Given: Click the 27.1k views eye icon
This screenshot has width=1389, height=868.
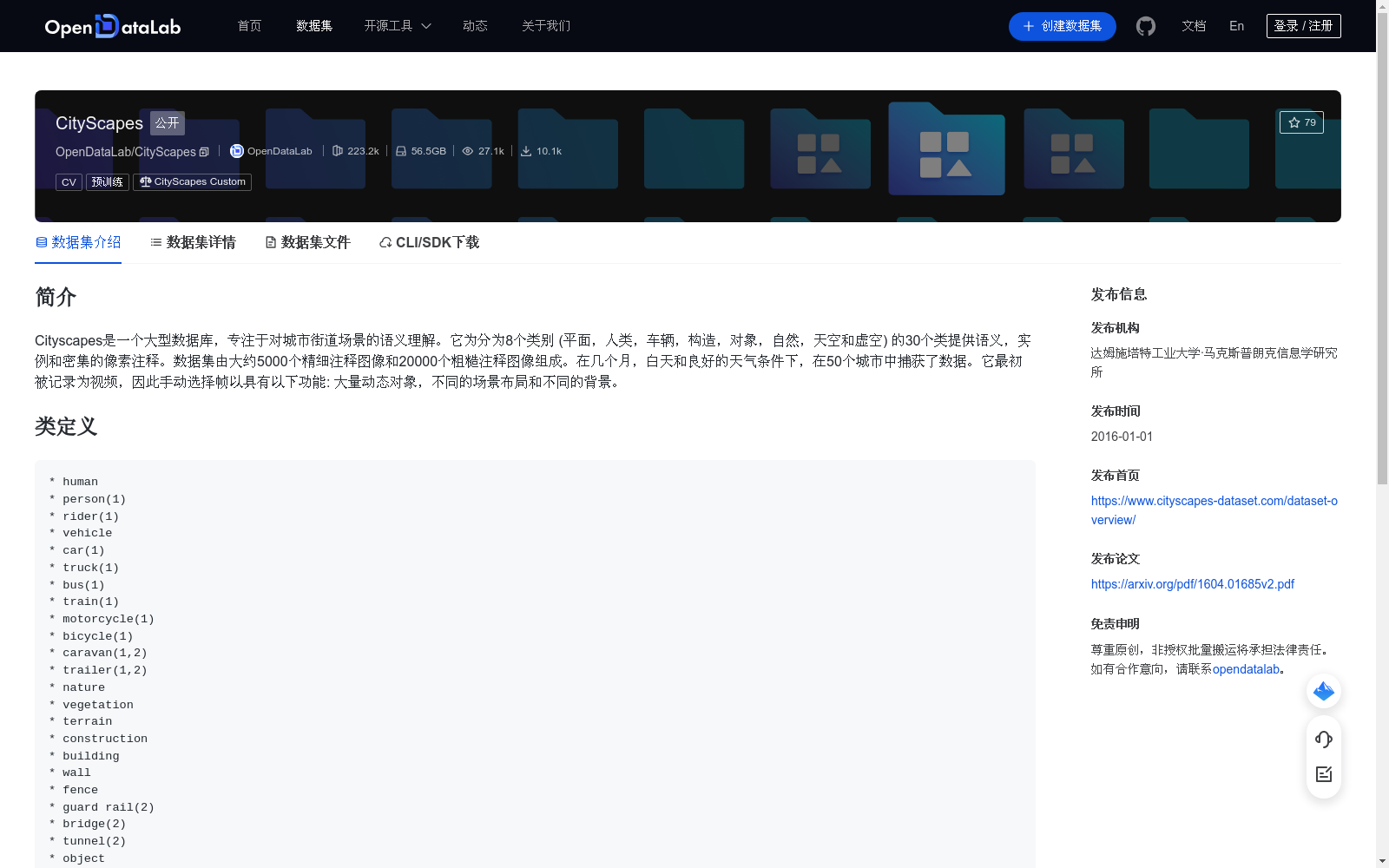Looking at the screenshot, I should tap(468, 151).
